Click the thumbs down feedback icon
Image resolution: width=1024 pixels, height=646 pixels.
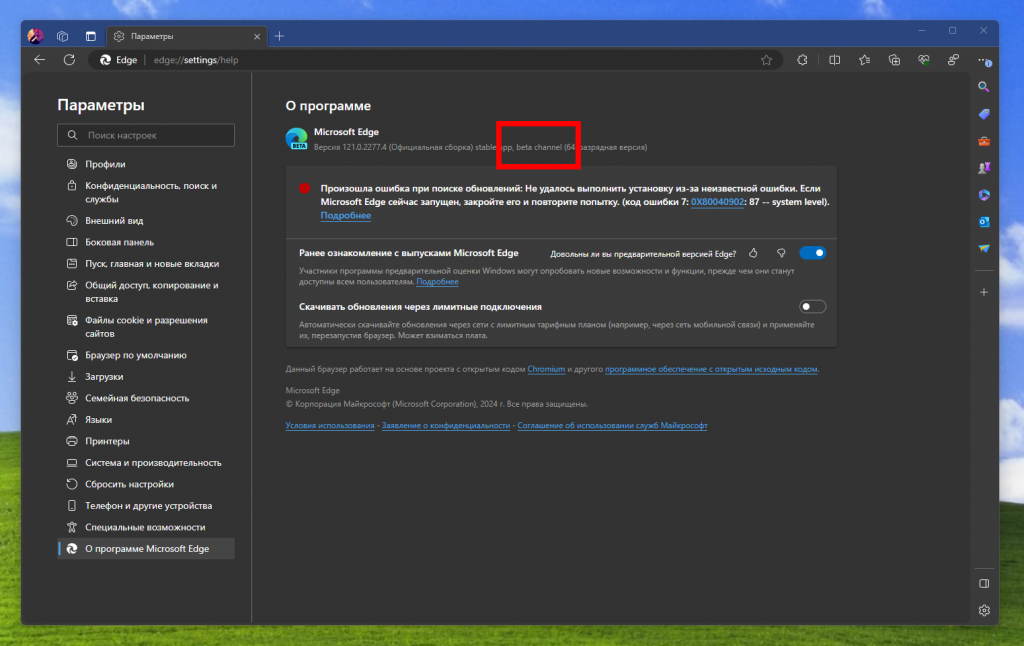[x=781, y=253]
